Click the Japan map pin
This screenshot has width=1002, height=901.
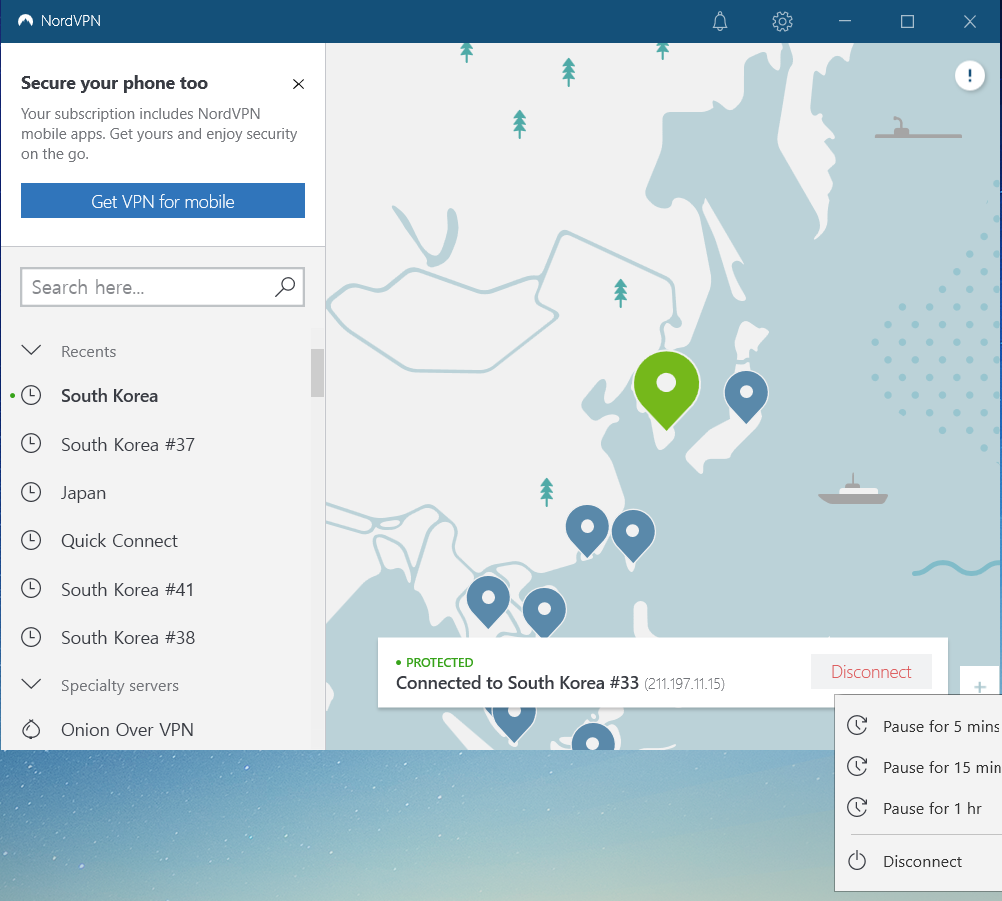point(746,395)
